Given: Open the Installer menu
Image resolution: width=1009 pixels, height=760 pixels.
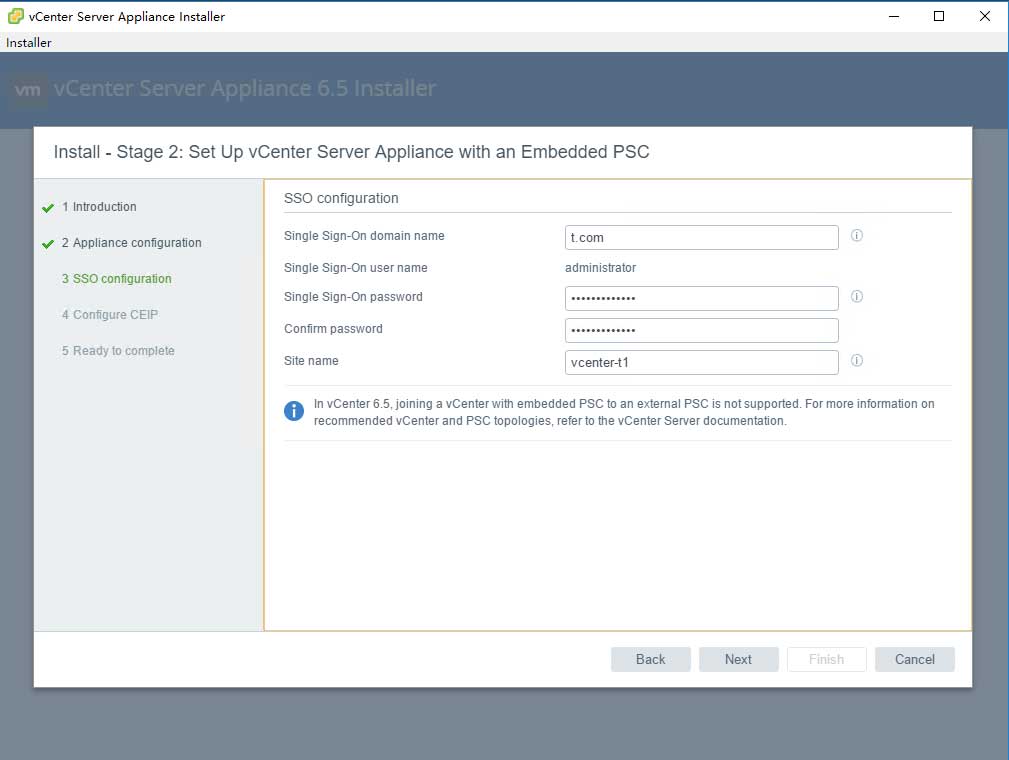Looking at the screenshot, I should [x=28, y=42].
